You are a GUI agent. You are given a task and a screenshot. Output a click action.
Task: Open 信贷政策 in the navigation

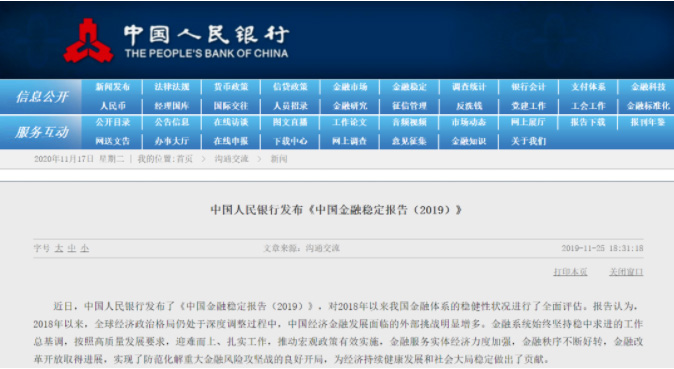point(291,87)
